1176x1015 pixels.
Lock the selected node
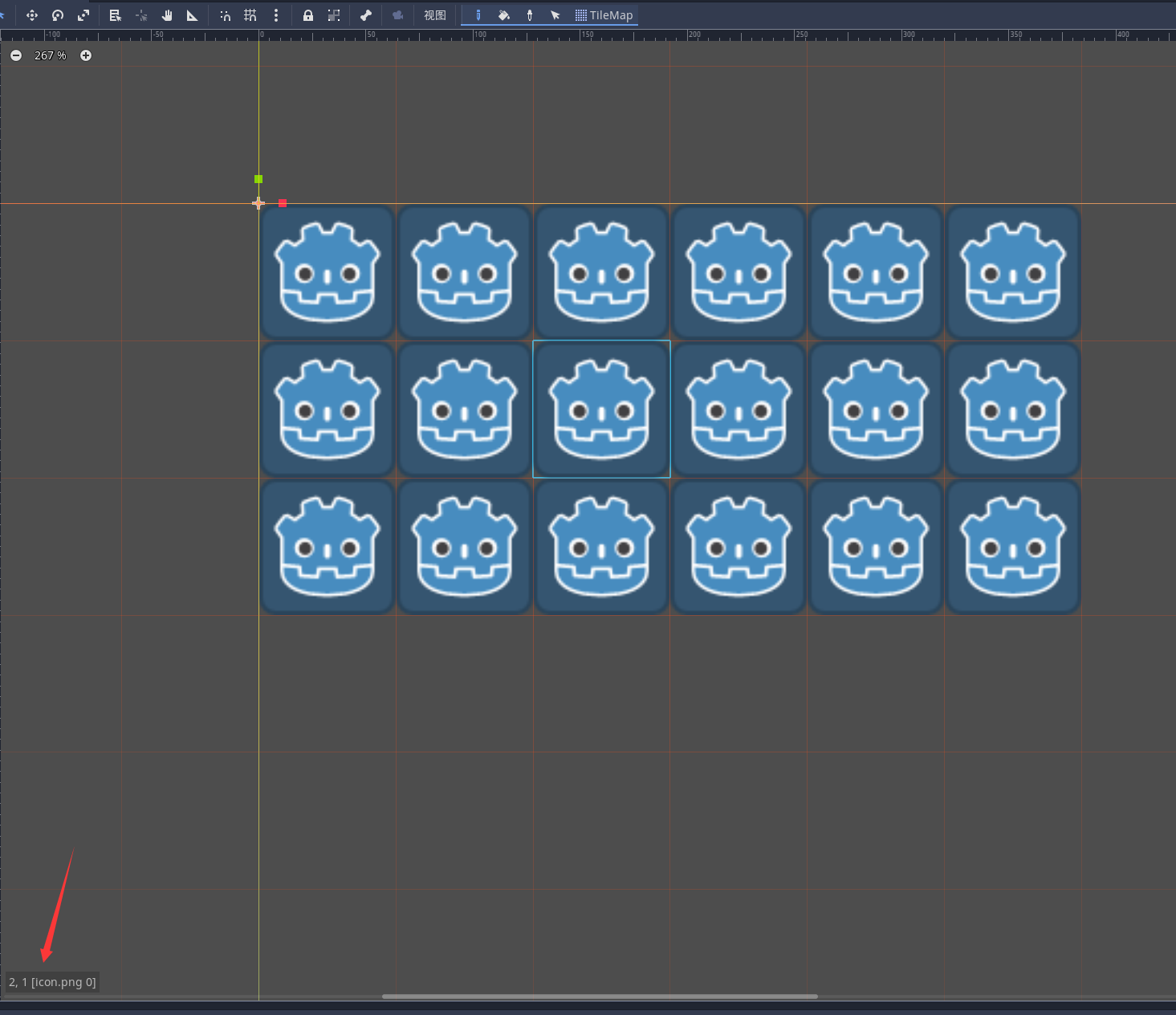pyautogui.click(x=308, y=15)
